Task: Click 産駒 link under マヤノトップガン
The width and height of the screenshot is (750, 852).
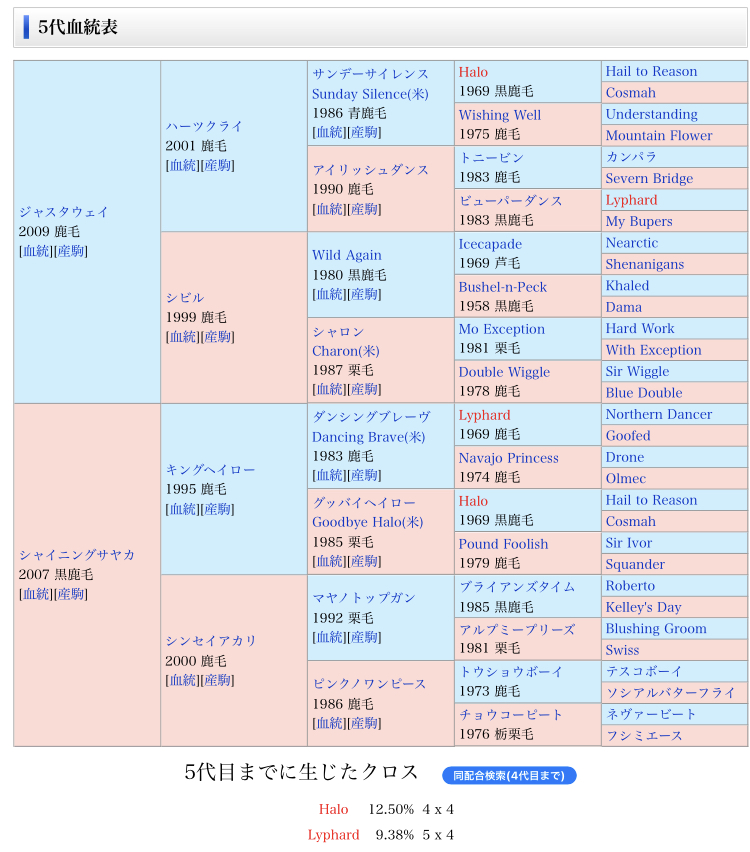Action: 364,638
